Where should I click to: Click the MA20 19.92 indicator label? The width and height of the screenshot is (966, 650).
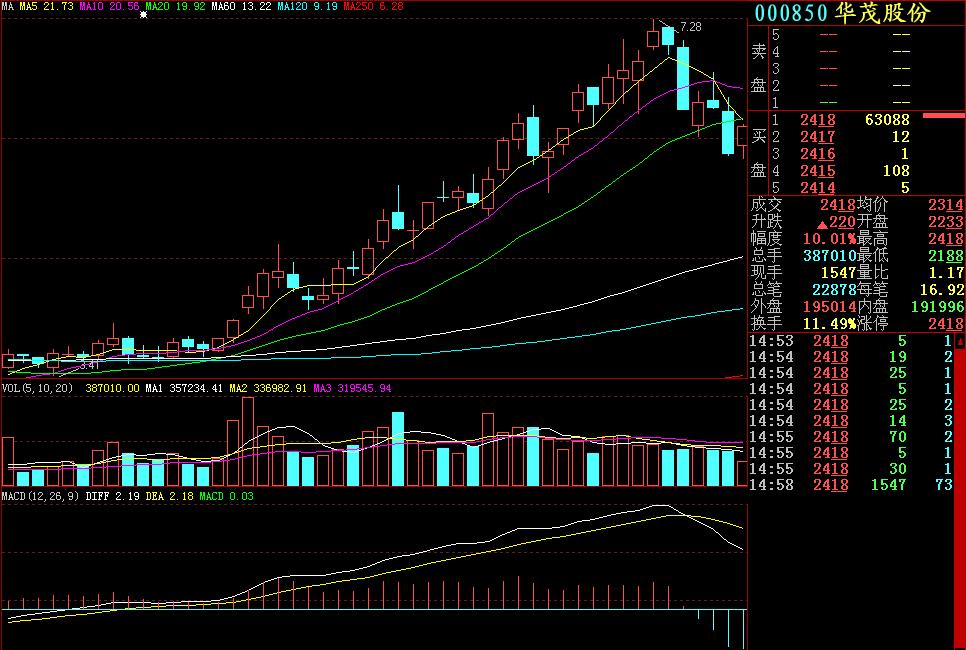175,6
